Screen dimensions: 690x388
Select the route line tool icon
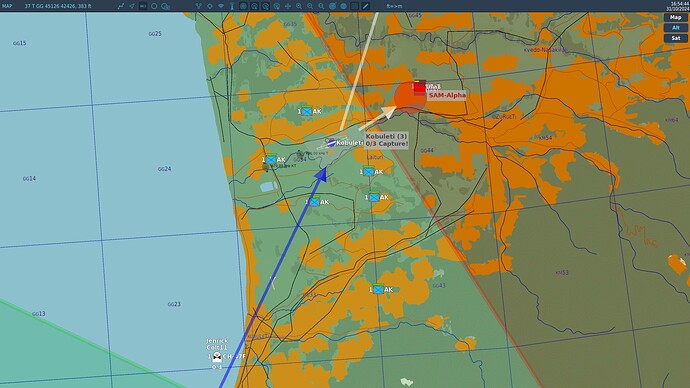(121, 6)
